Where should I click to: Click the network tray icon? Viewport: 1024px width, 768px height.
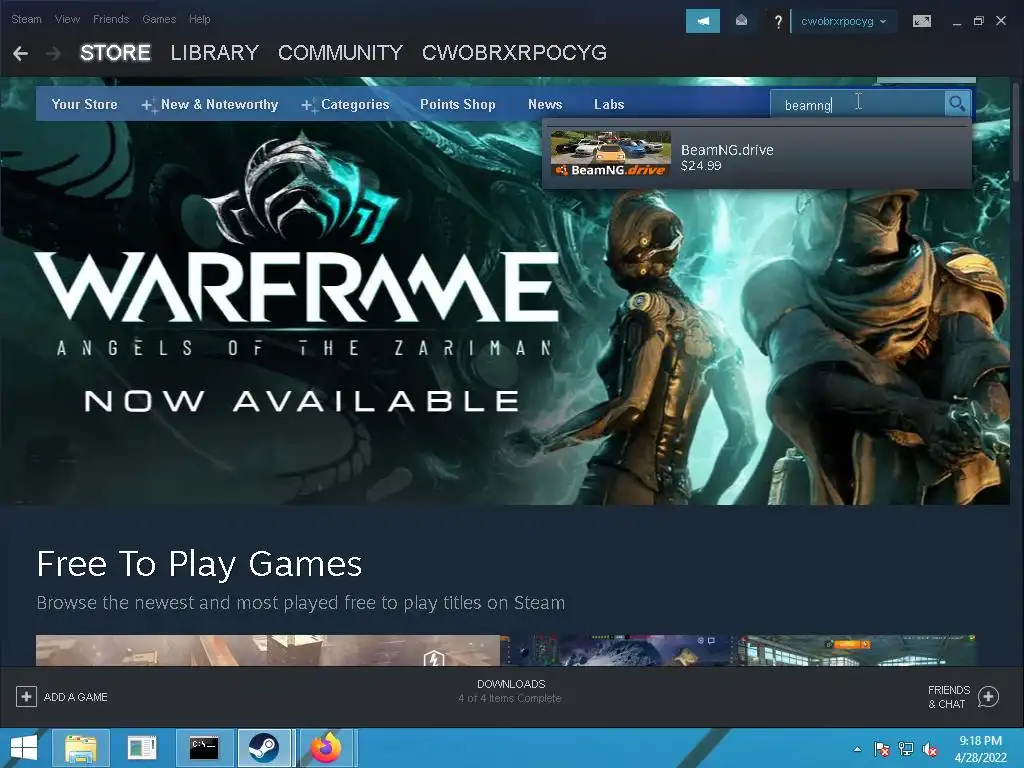(906, 749)
